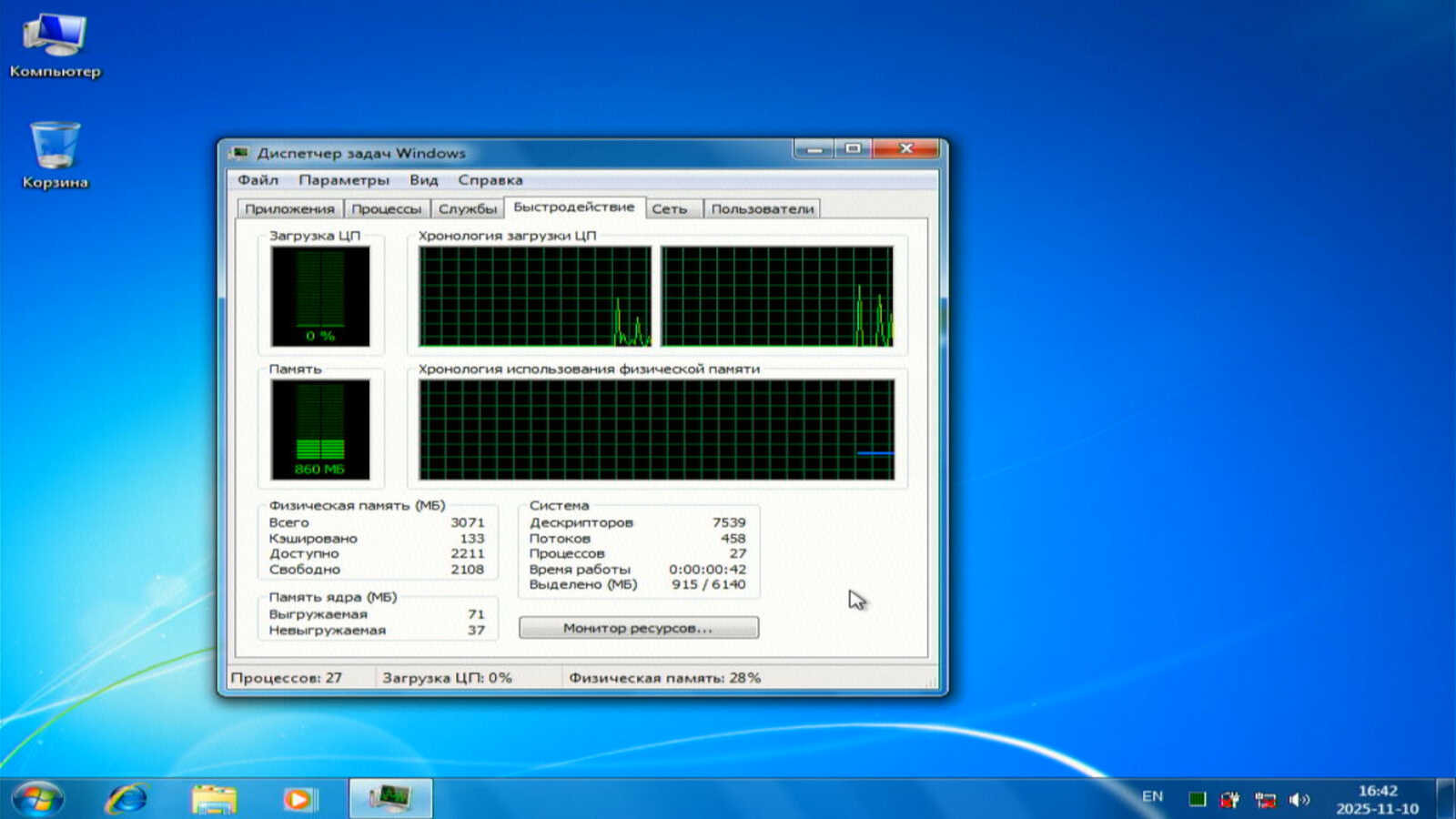Click the Память ядра (МБ) group label
The width and height of the screenshot is (1456, 819).
pyautogui.click(x=333, y=597)
